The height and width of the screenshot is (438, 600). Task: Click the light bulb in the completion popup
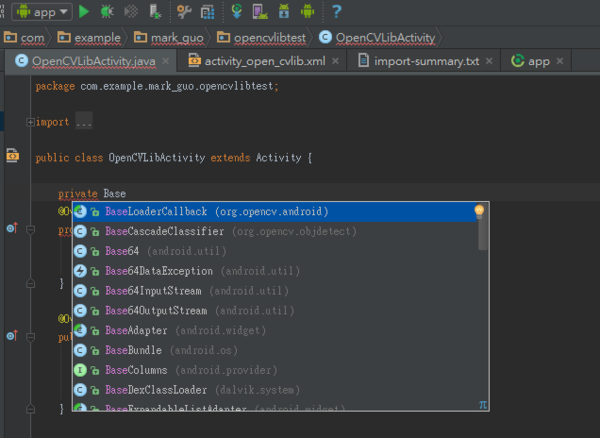pos(479,211)
